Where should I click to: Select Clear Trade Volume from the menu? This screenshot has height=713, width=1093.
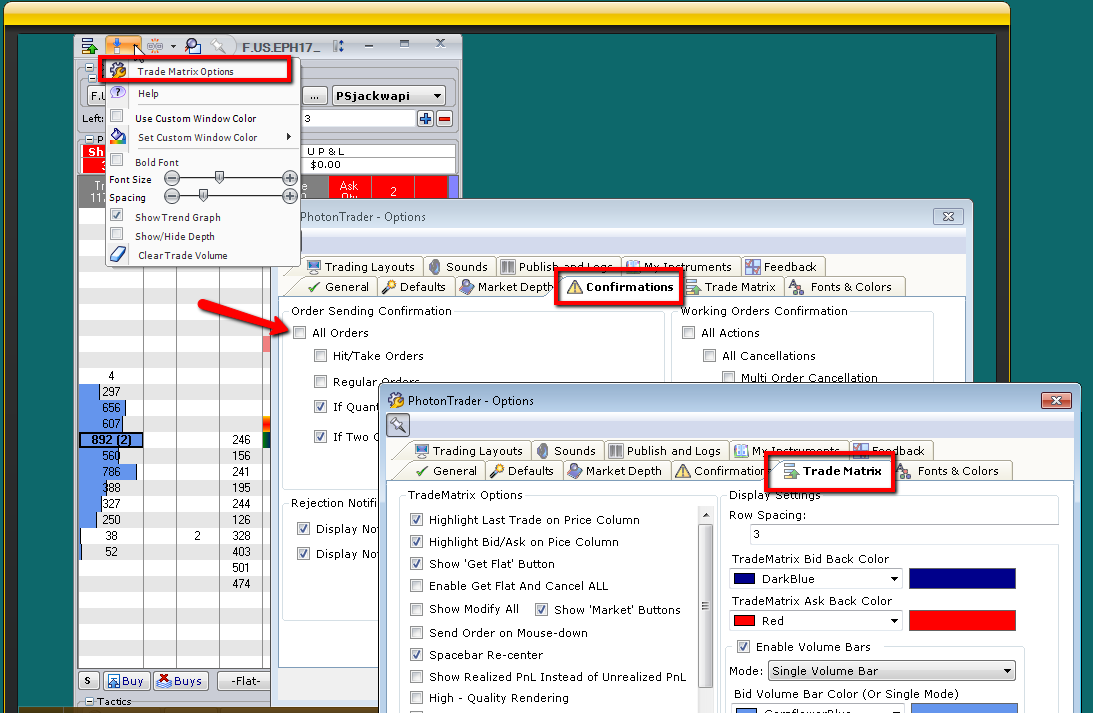pos(183,255)
